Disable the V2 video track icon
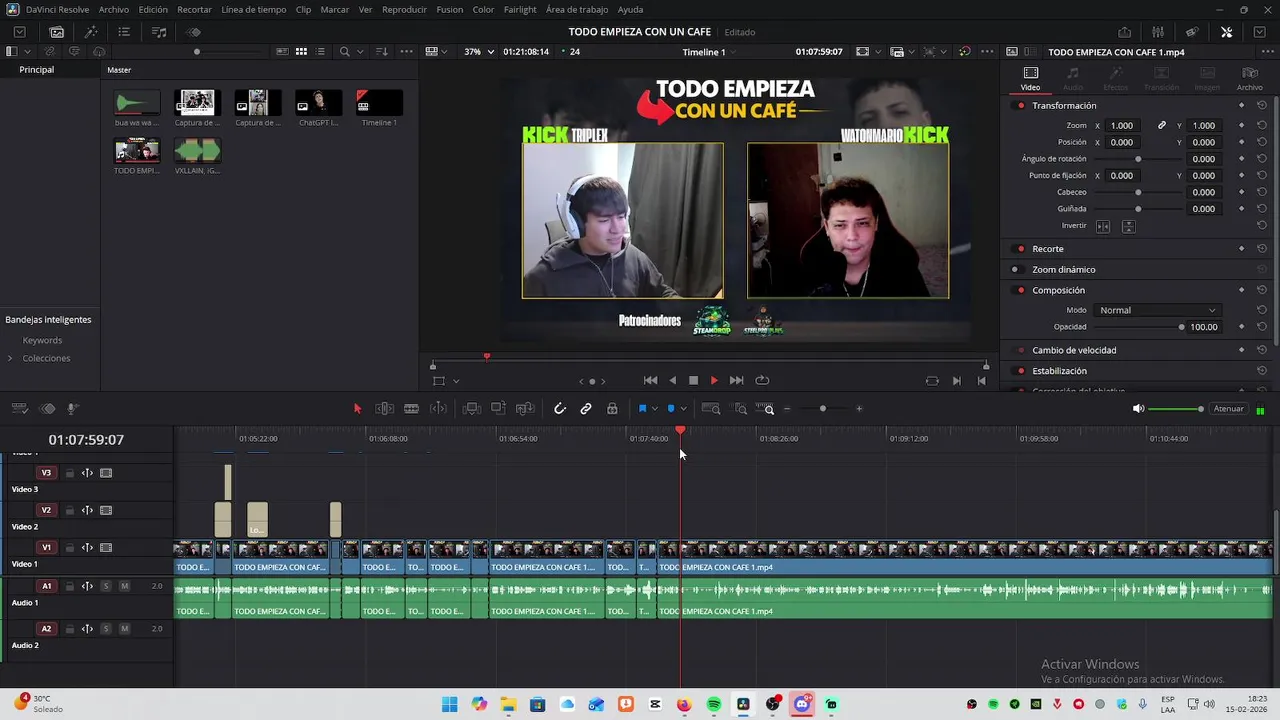The image size is (1280, 720). (x=106, y=510)
